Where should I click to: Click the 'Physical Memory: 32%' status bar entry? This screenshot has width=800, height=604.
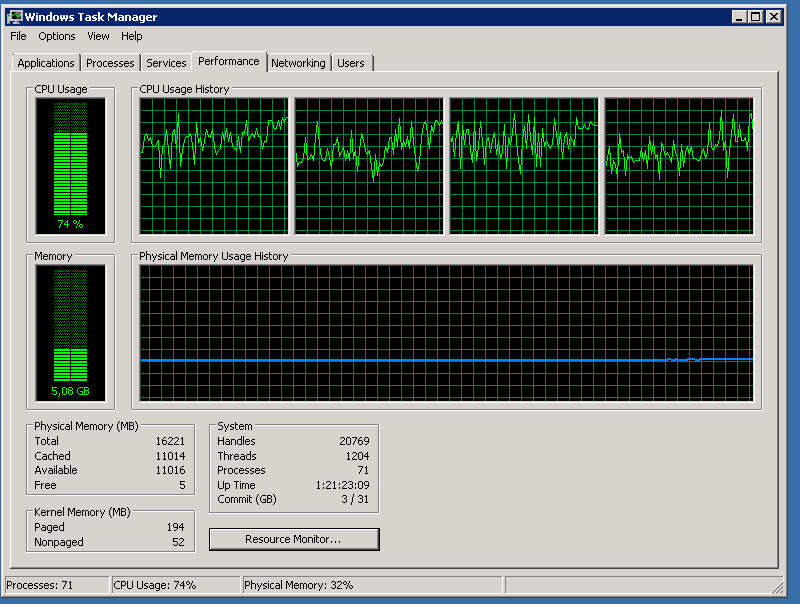(x=372, y=585)
